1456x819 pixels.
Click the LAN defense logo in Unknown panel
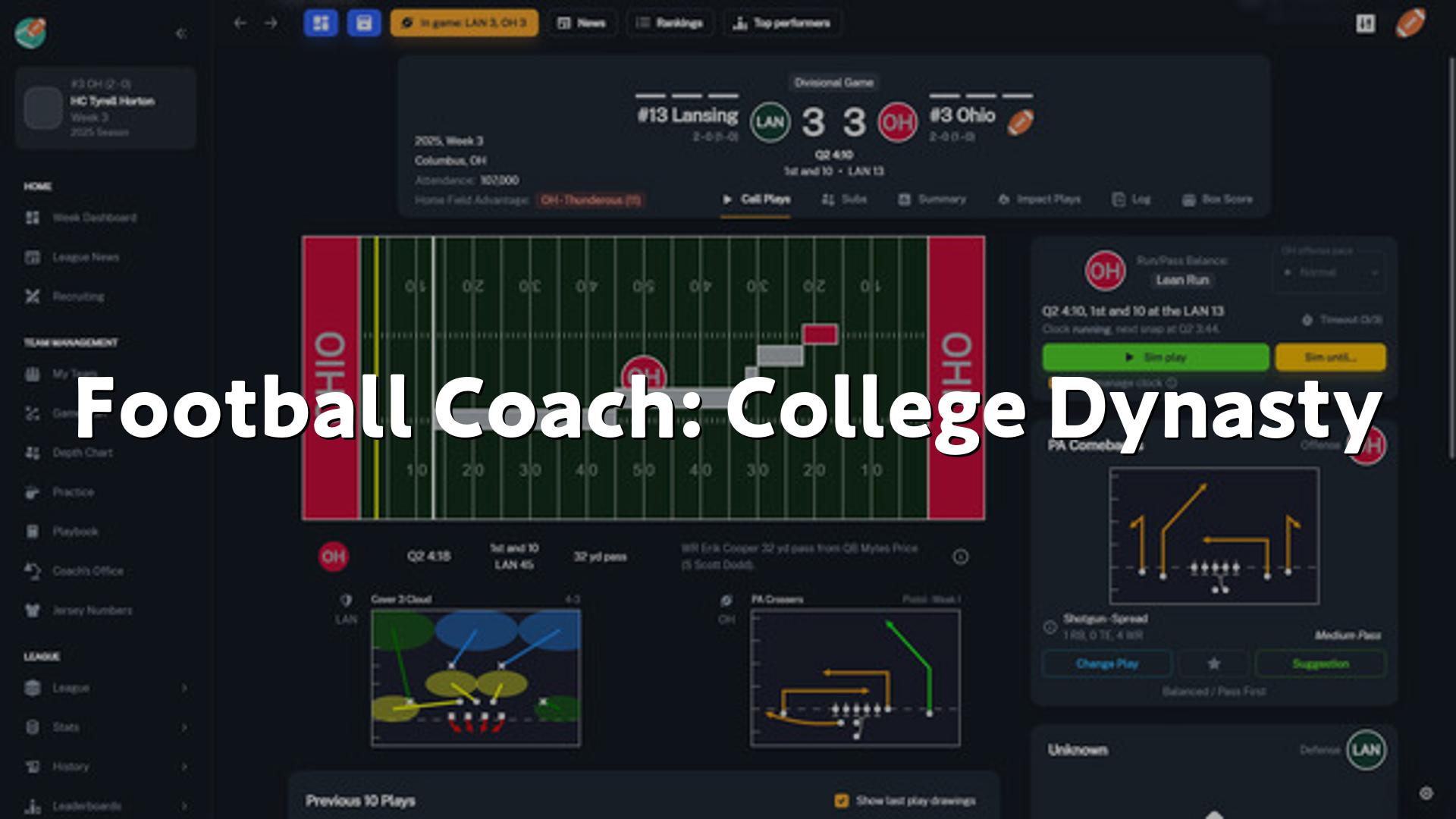pyautogui.click(x=1366, y=750)
